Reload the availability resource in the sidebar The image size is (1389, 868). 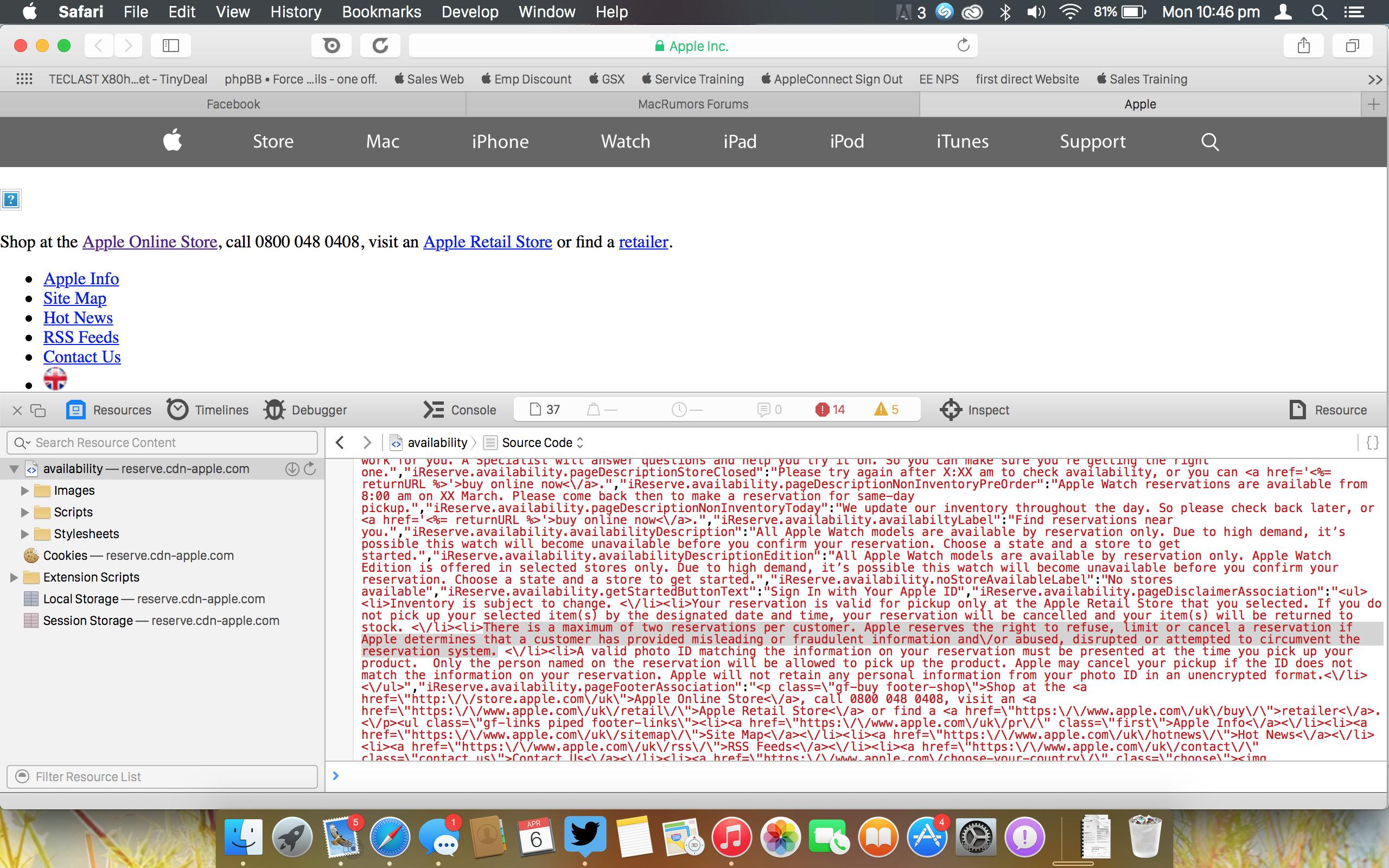click(x=310, y=468)
